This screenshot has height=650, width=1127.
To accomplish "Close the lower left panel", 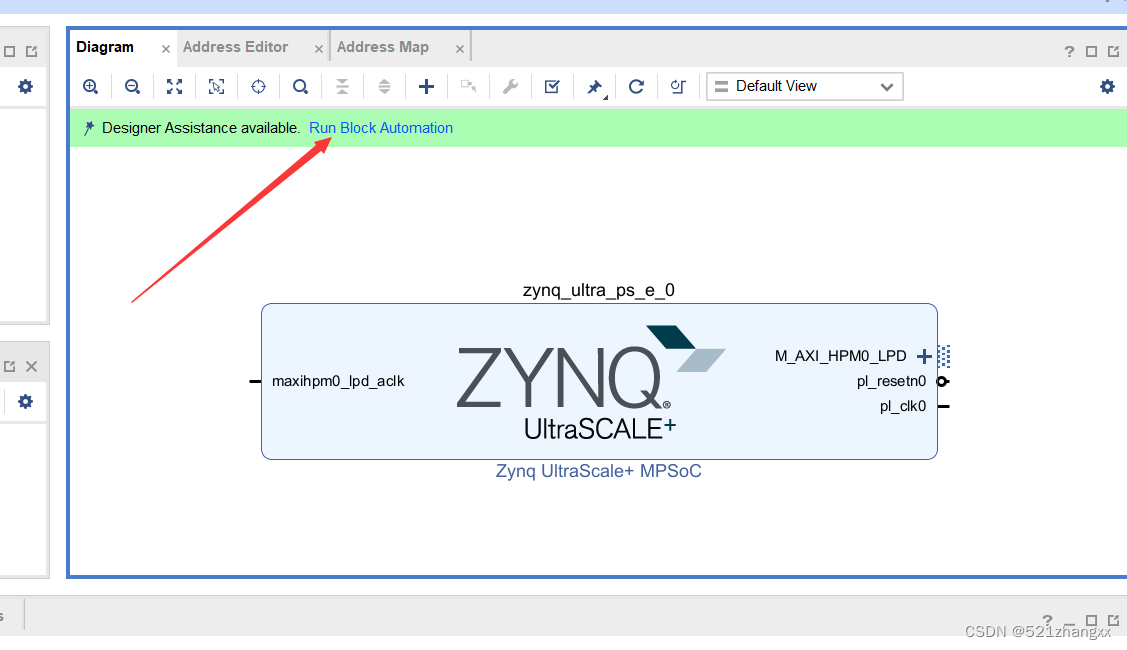I will pyautogui.click(x=32, y=367).
